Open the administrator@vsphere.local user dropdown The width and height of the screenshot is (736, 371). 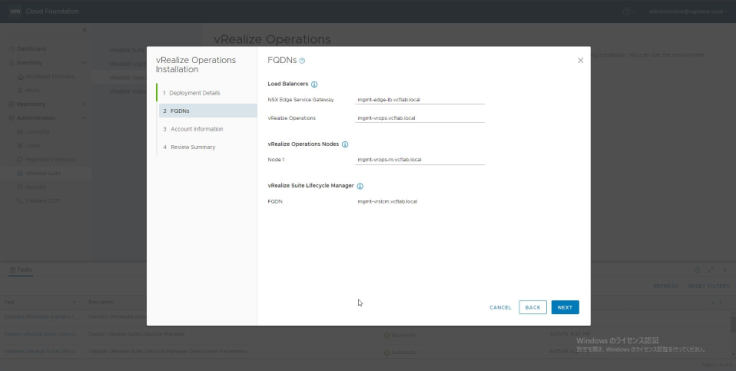point(689,11)
